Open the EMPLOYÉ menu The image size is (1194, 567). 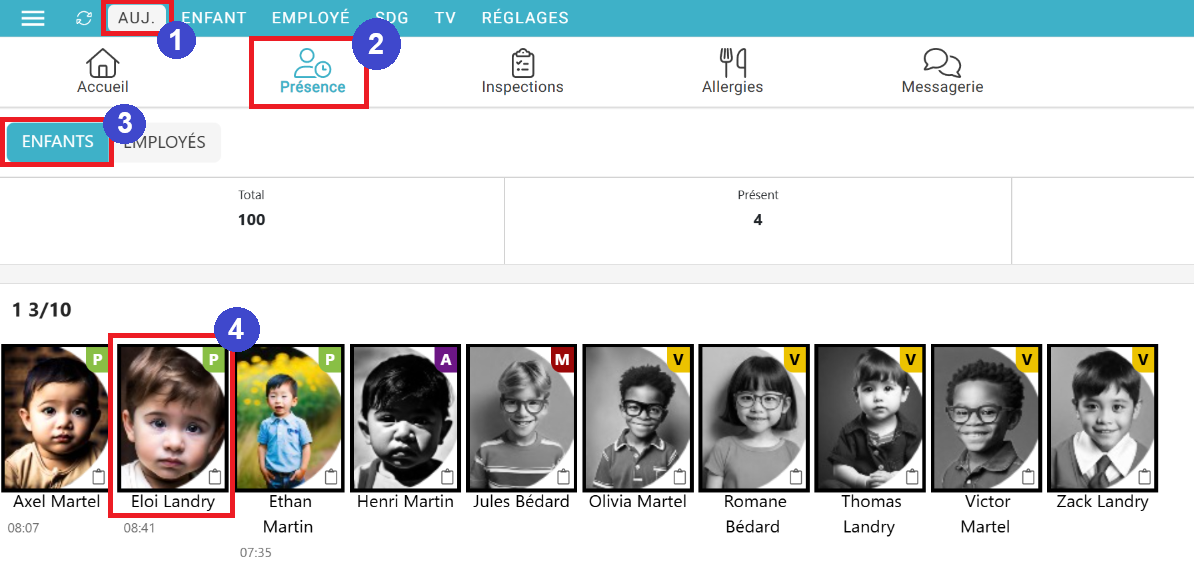pyautogui.click(x=310, y=18)
